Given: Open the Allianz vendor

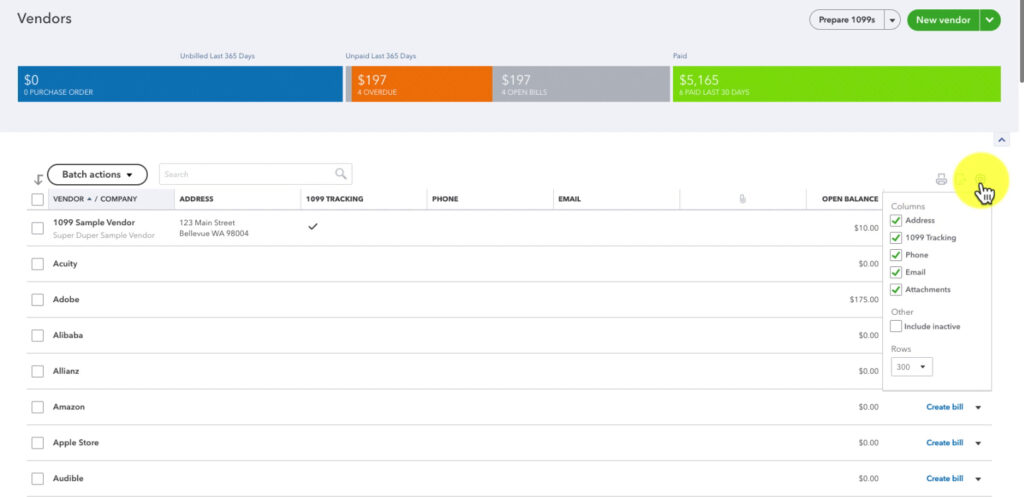Looking at the screenshot, I should [67, 371].
